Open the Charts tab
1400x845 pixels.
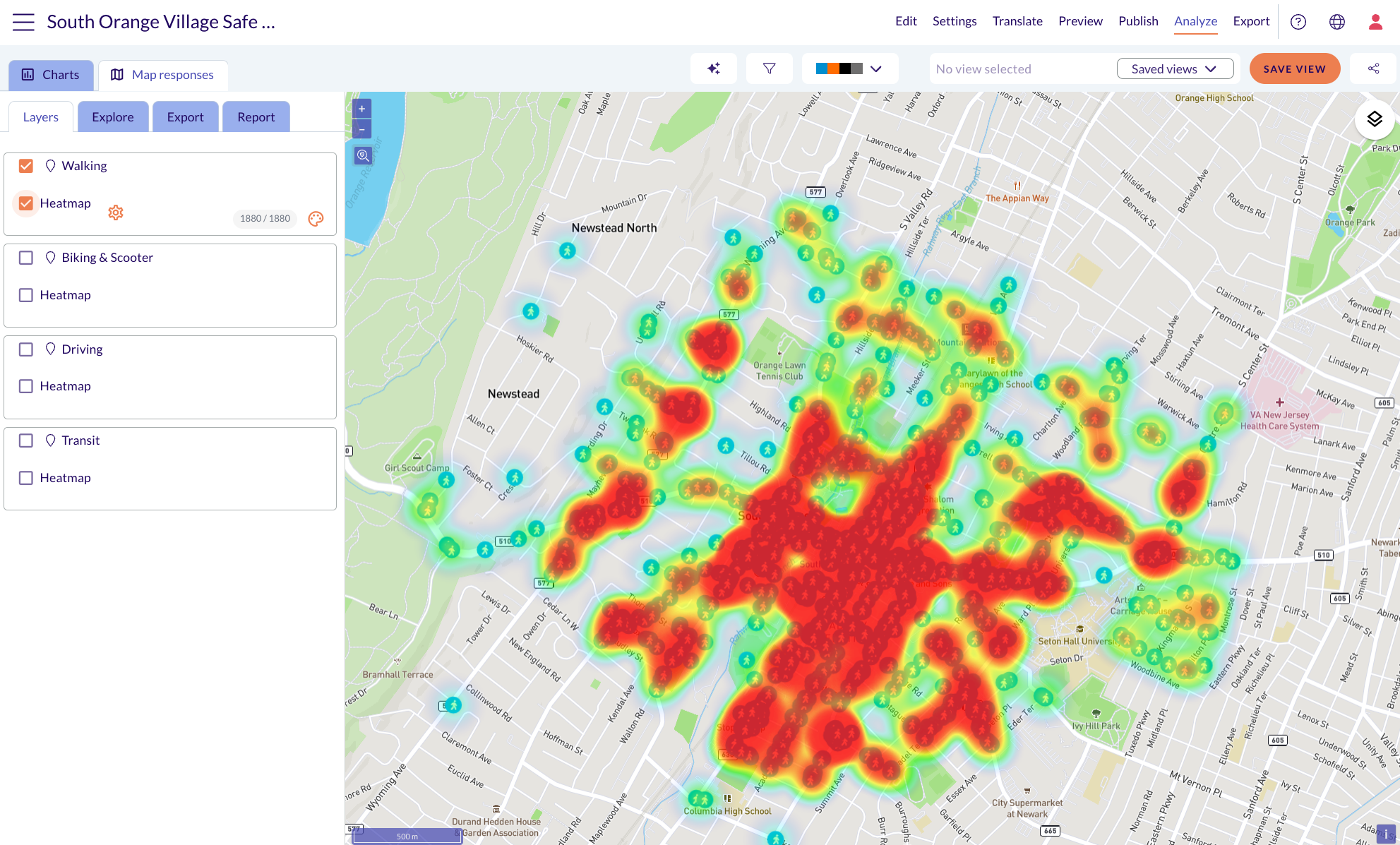tap(51, 75)
